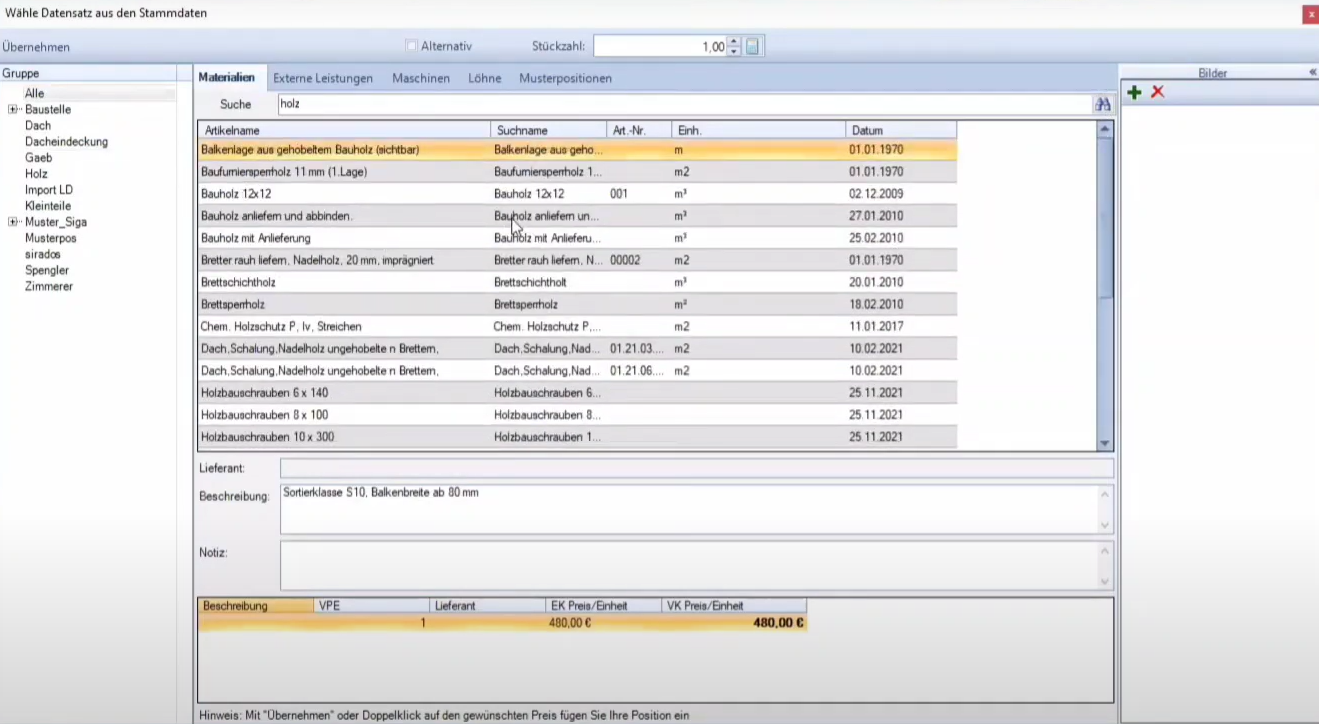Select the Musterpos group
This screenshot has height=724, width=1319.
tap(51, 238)
